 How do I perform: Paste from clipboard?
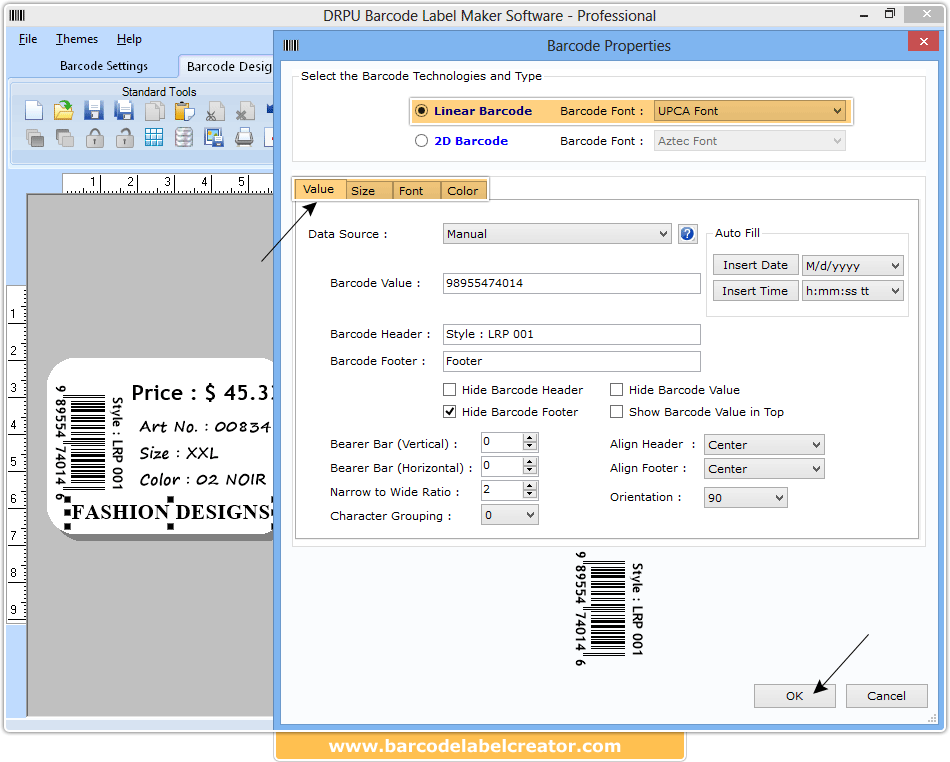click(x=184, y=110)
